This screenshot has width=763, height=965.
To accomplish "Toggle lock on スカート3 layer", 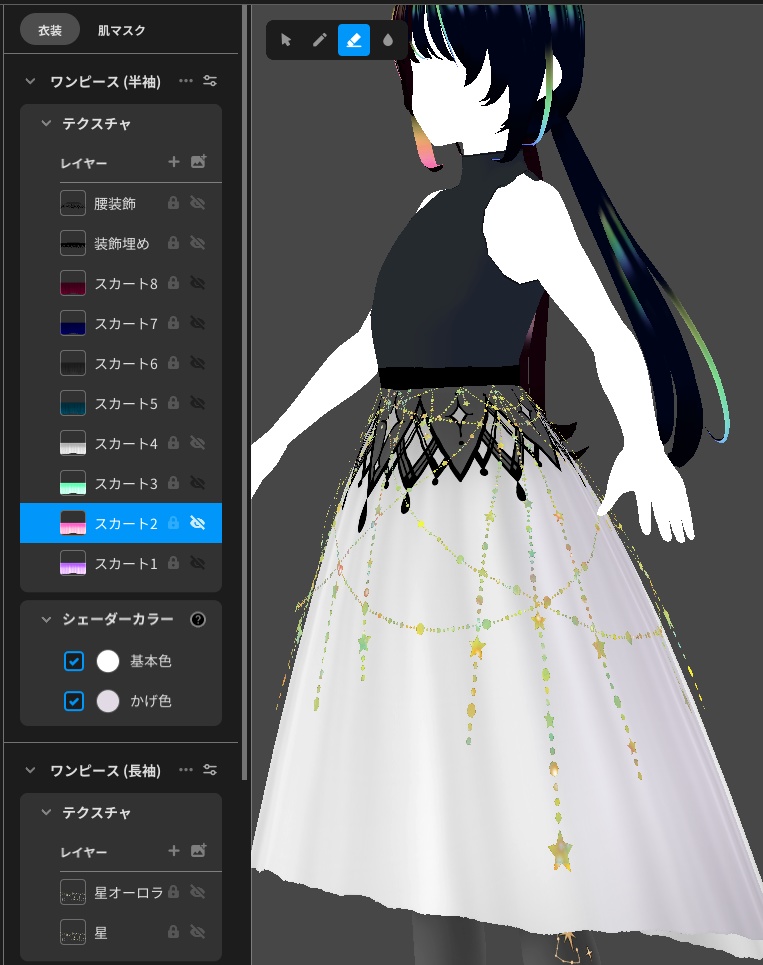I will [x=174, y=483].
